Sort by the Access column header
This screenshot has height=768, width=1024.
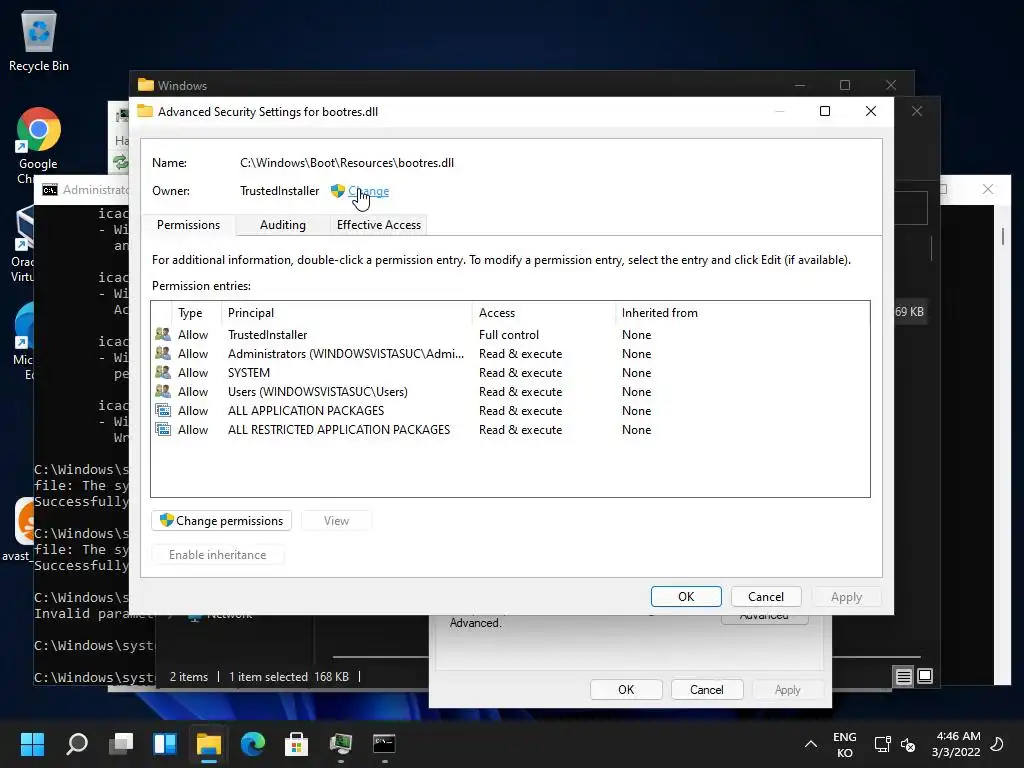pyautogui.click(x=544, y=313)
